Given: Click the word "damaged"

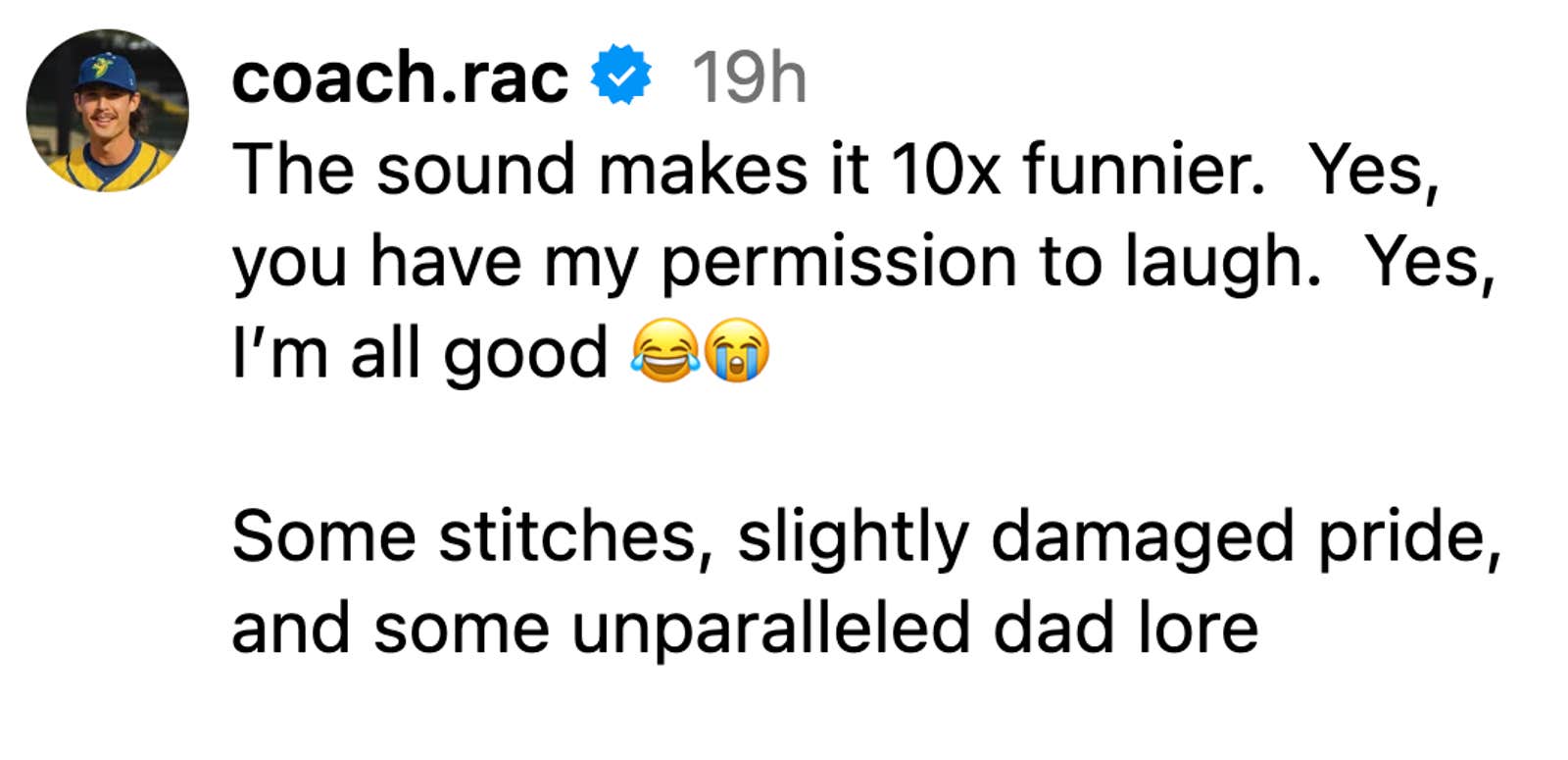Looking at the screenshot, I should 1142,537.
